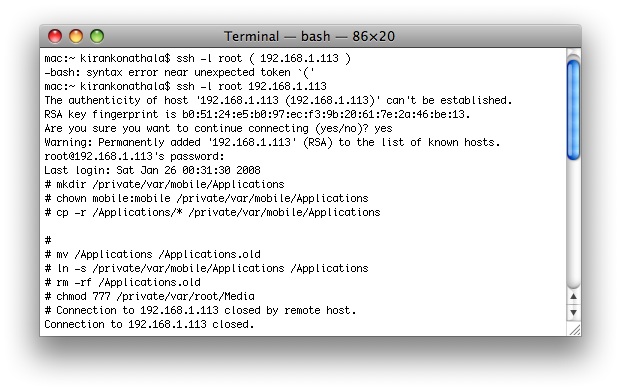Screen dimensions: 621x391
Task: Click the Terminal — bash — 86×20 title
Action: (x=309, y=36)
